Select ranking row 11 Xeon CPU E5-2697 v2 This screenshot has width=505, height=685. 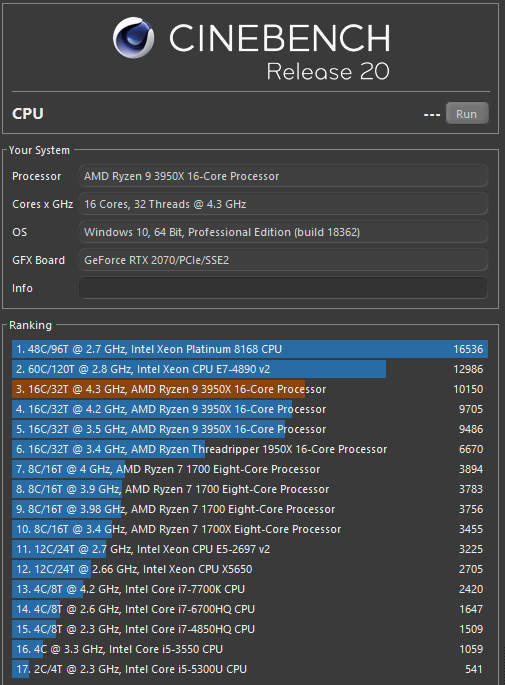[x=250, y=549]
